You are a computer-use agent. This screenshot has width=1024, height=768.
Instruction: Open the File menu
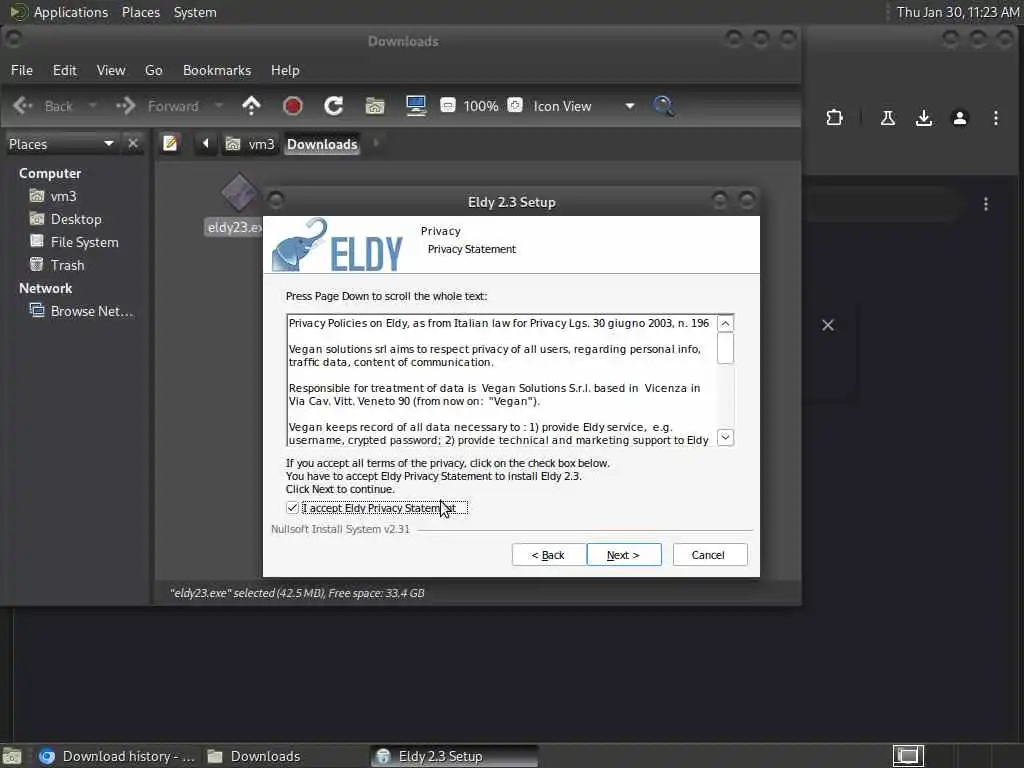22,70
